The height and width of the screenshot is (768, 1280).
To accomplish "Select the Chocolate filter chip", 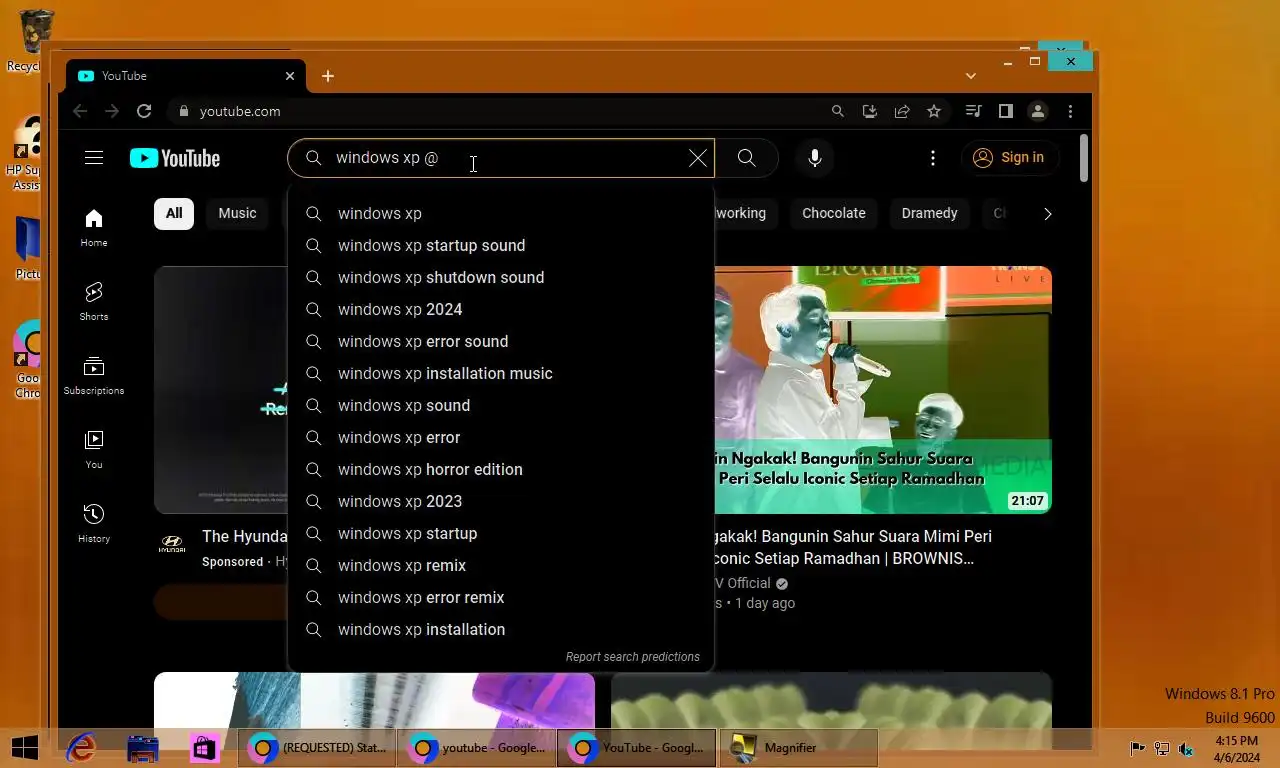I will (833, 213).
